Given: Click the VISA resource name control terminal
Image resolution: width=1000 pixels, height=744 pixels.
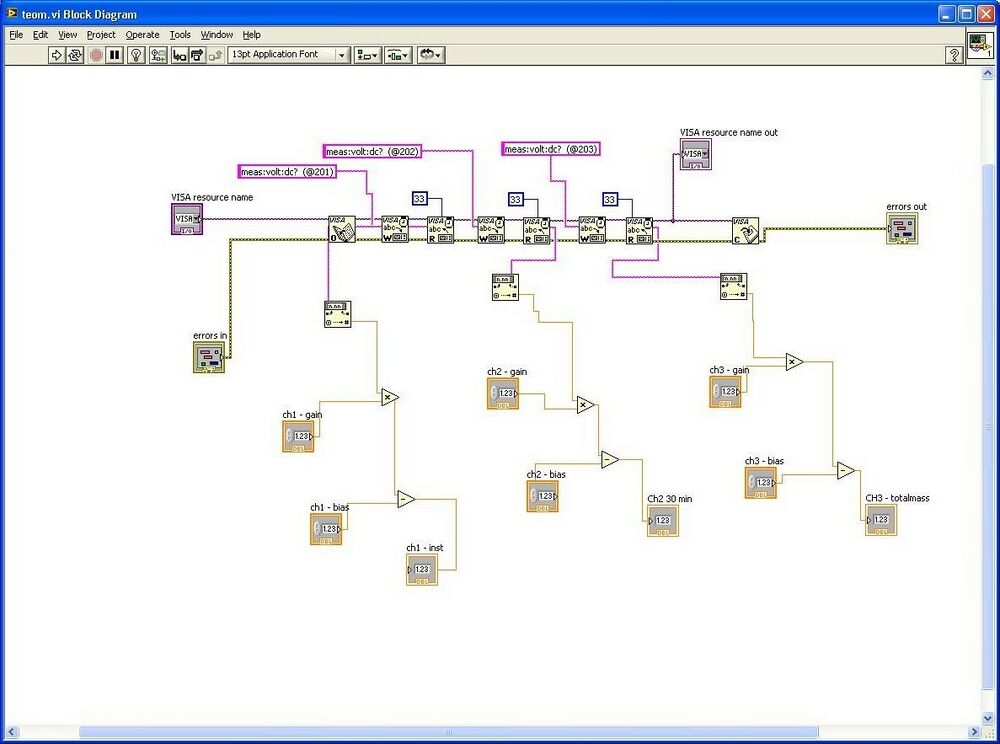Looking at the screenshot, I should 186,219.
